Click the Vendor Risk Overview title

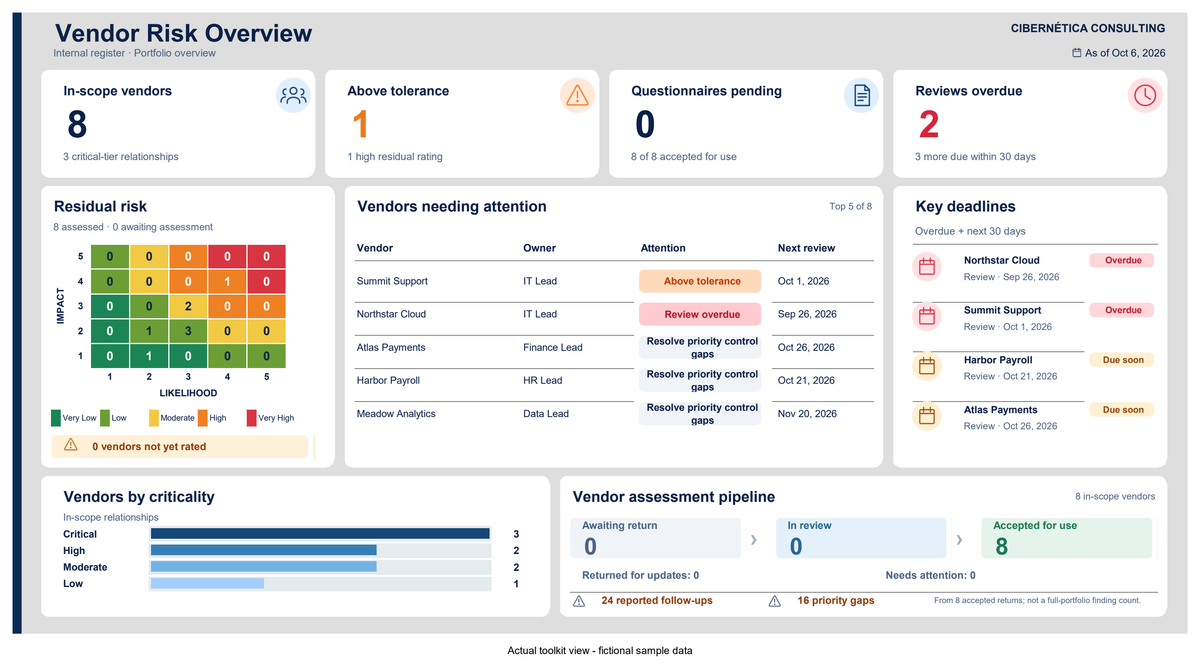(183, 33)
